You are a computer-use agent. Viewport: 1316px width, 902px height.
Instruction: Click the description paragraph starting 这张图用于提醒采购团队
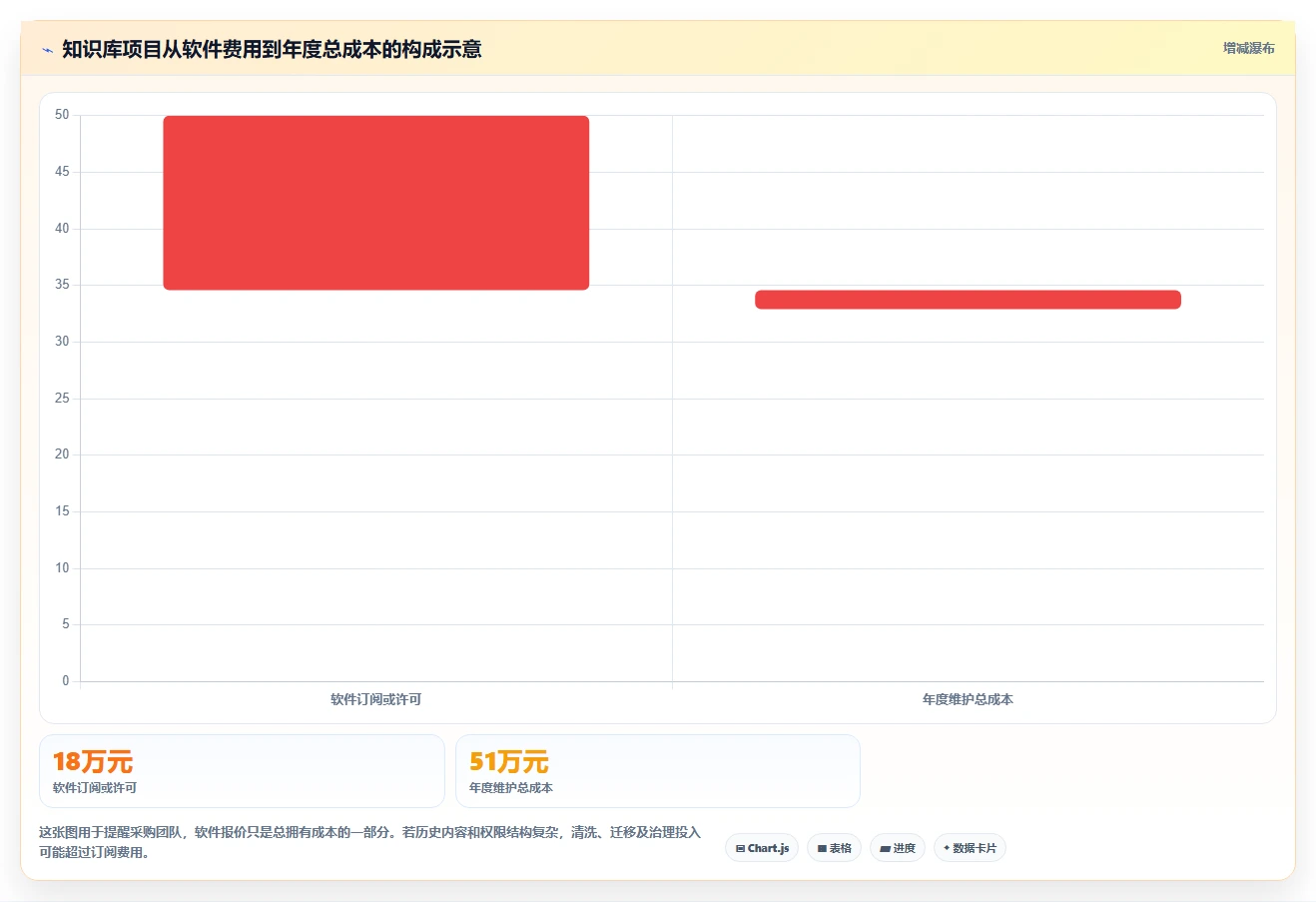[370, 842]
